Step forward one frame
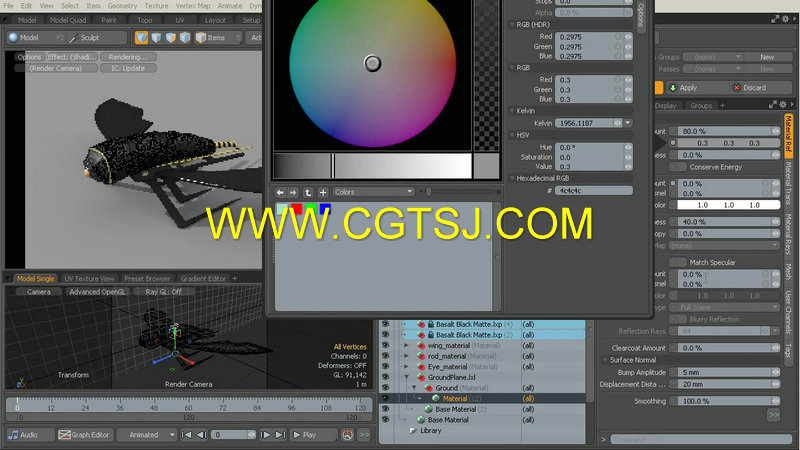 pos(265,435)
